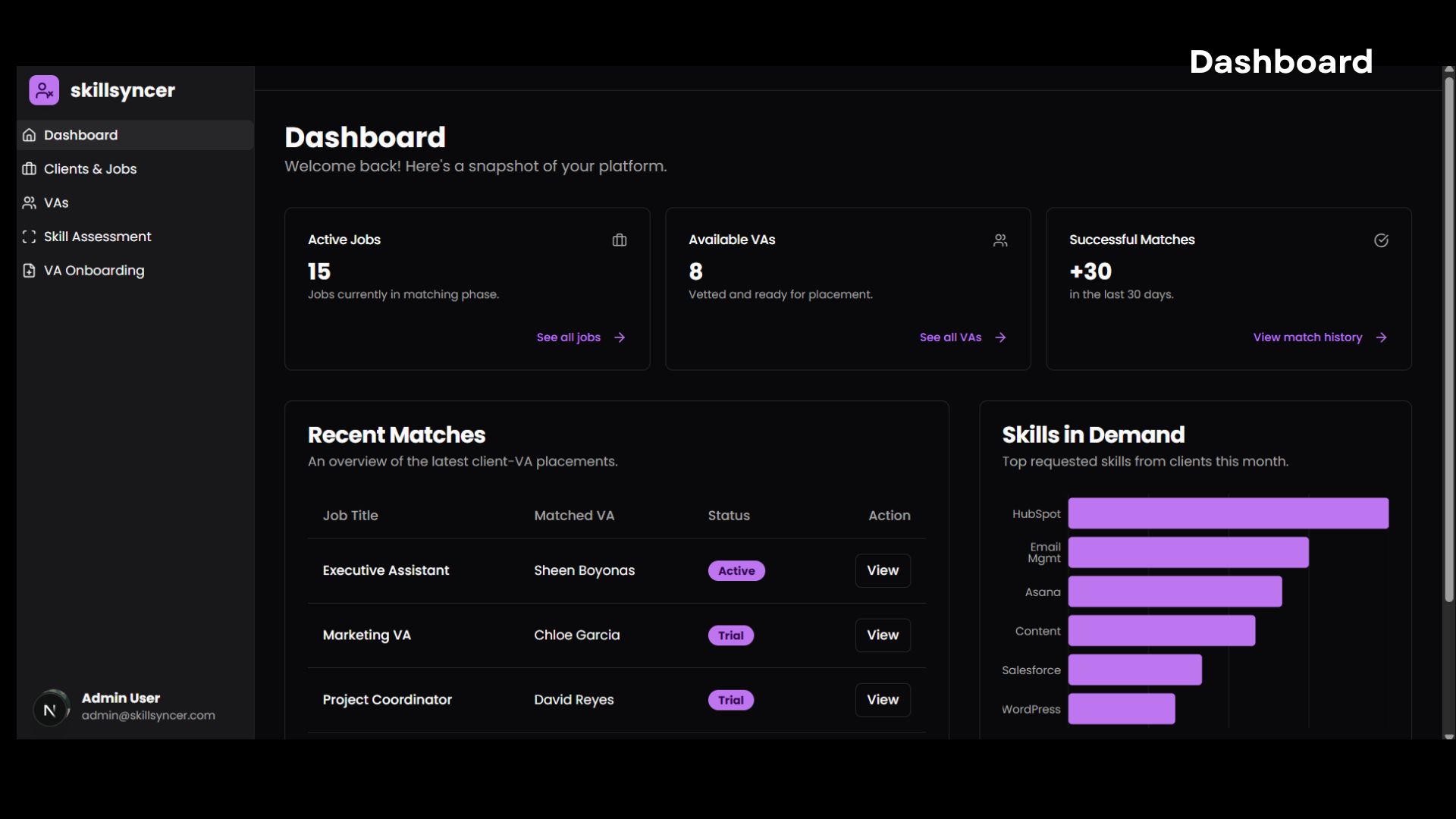This screenshot has height=819, width=1456.
Task: Click the checkmark icon on Successful Matches card
Action: (x=1381, y=240)
